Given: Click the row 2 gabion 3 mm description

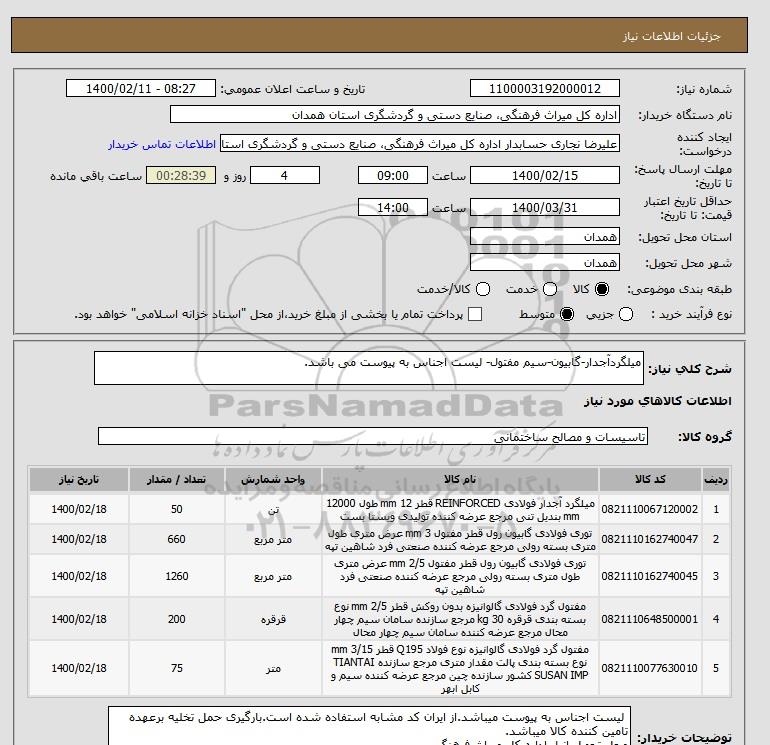Looking at the screenshot, I should (x=460, y=539).
